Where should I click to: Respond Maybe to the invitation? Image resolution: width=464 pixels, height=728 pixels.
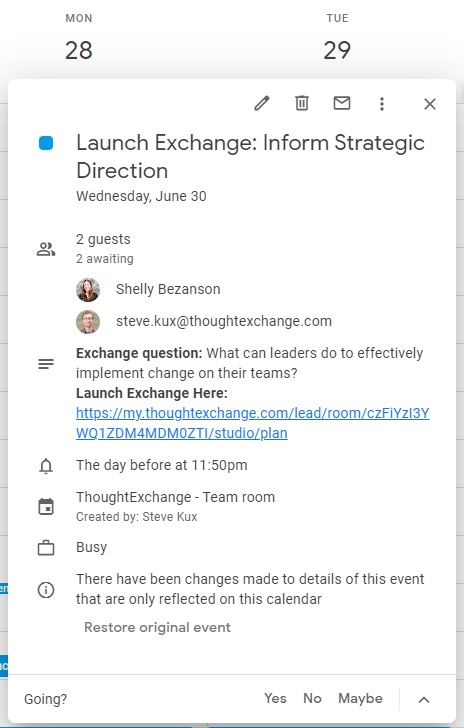[360, 698]
